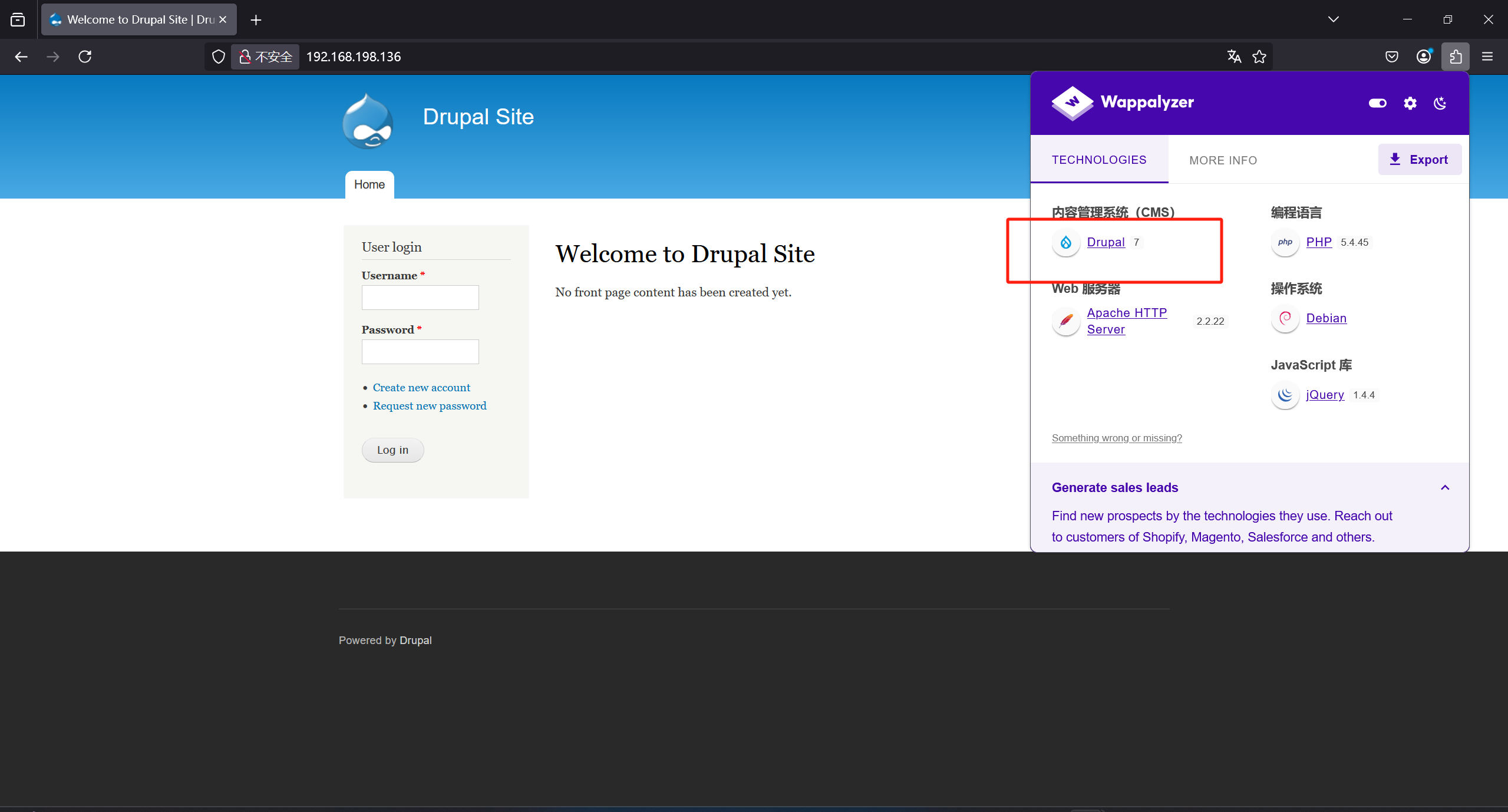Select the Home navigation tab
Image resolution: width=1508 pixels, height=812 pixels.
point(369,184)
